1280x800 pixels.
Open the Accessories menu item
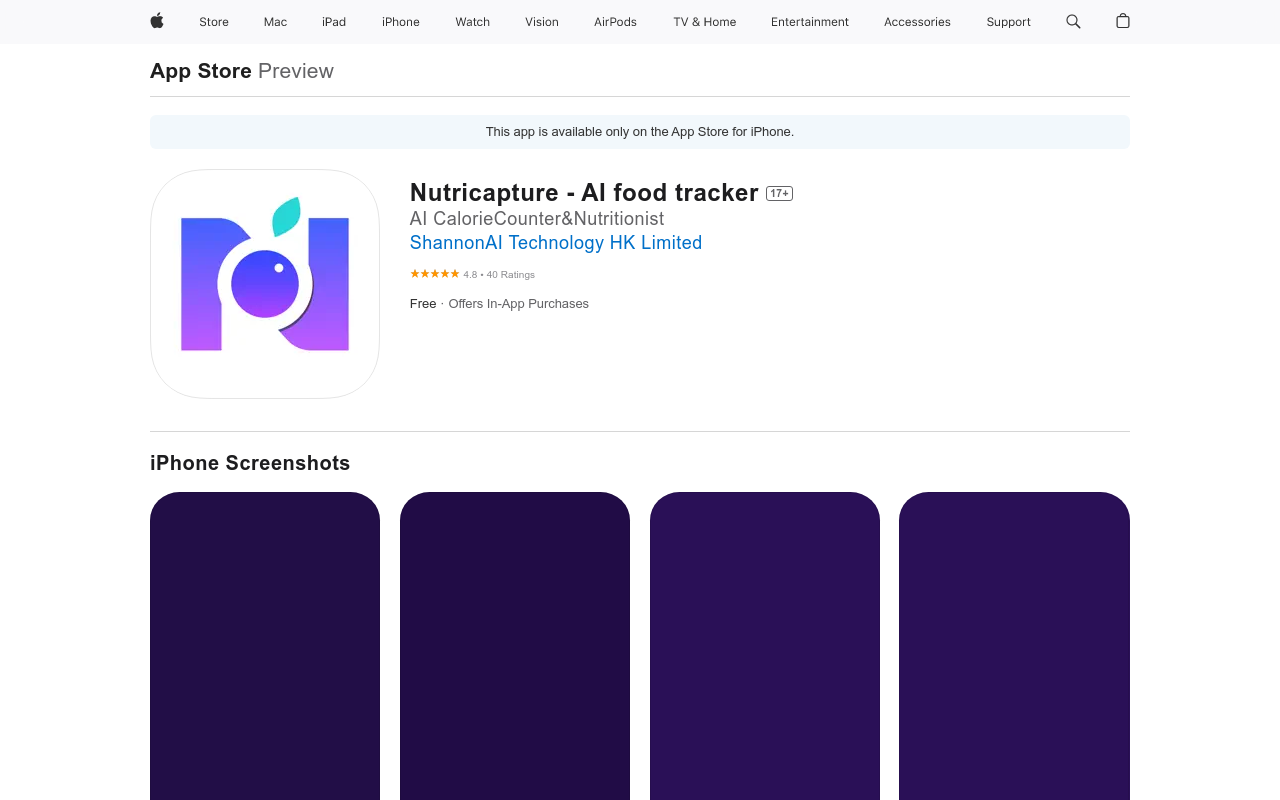(x=917, y=22)
